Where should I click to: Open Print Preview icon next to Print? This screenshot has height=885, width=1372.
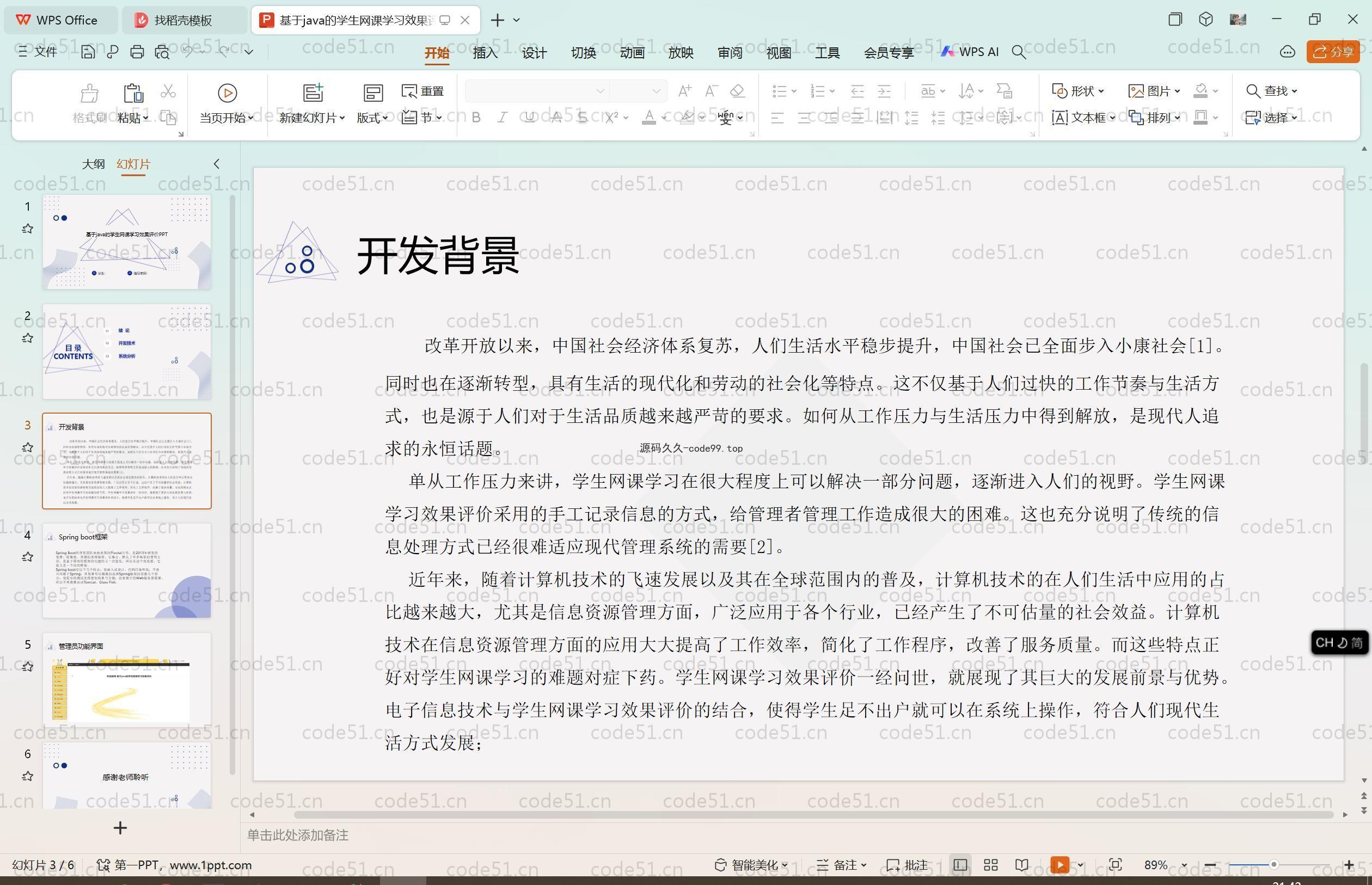[x=162, y=52]
